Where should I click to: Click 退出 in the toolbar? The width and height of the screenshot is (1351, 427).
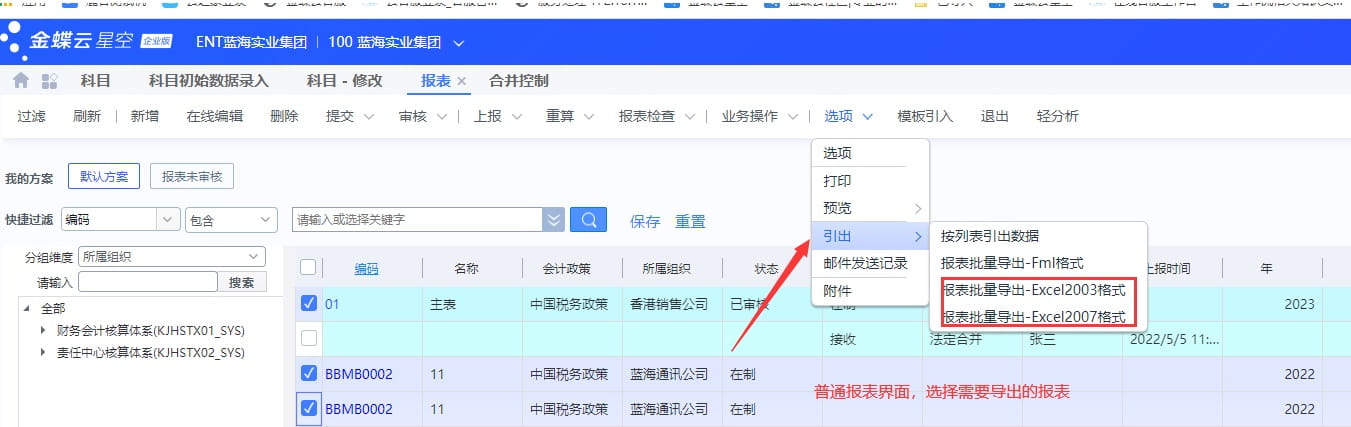click(x=995, y=116)
